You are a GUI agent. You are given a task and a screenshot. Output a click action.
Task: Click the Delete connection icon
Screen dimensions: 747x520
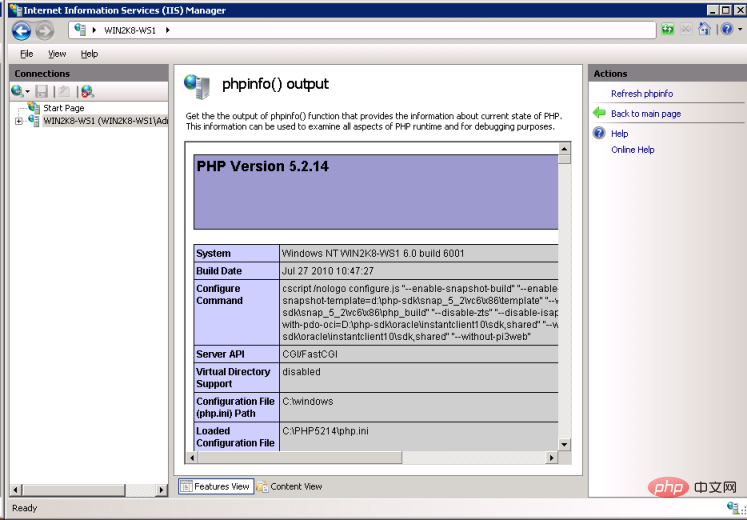(87, 91)
